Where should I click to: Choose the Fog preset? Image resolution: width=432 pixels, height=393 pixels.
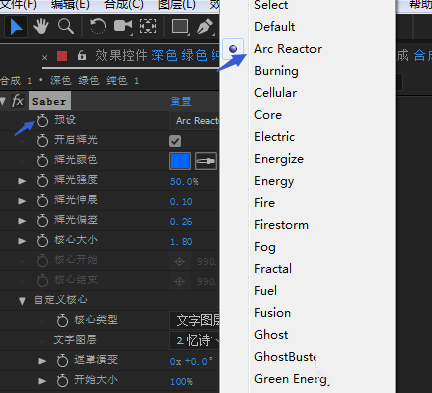click(x=265, y=247)
